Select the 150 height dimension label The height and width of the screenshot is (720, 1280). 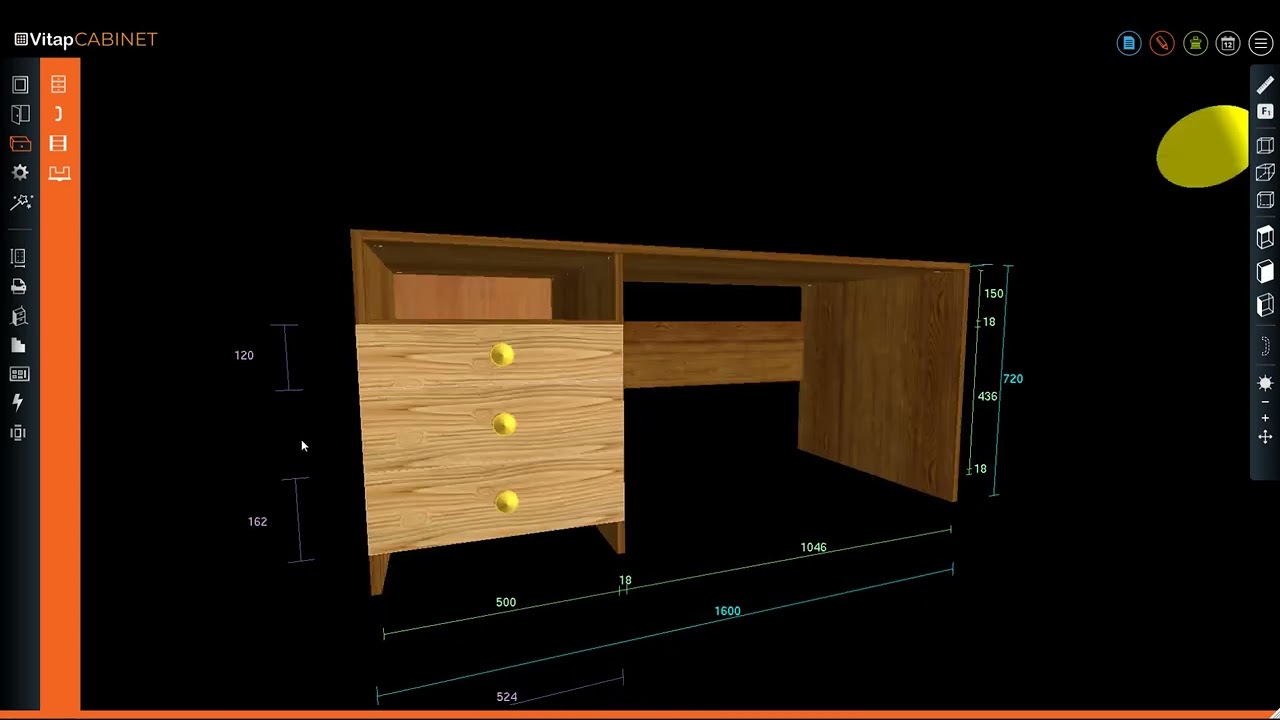click(993, 294)
